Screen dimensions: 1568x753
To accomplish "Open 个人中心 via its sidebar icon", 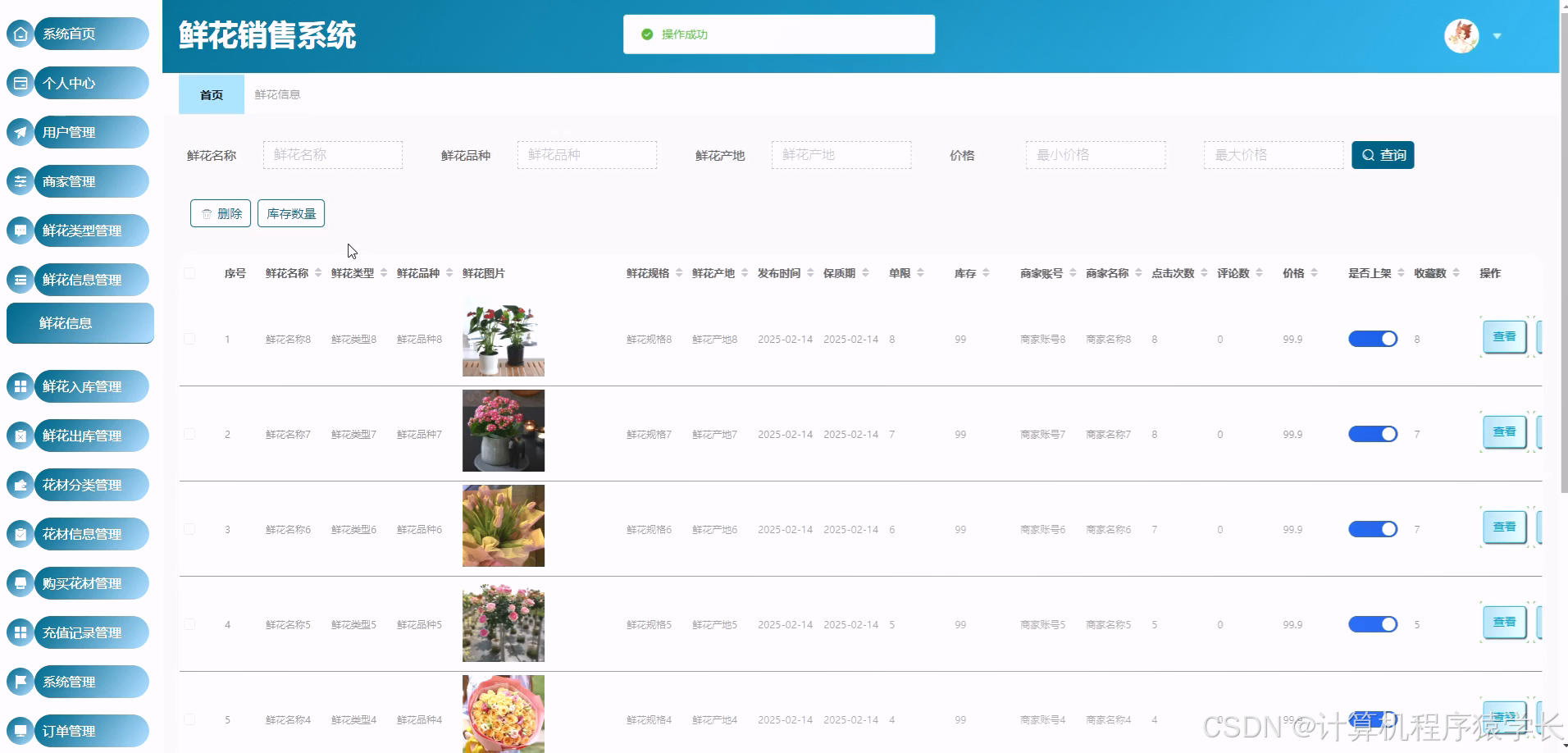I will 21,83.
